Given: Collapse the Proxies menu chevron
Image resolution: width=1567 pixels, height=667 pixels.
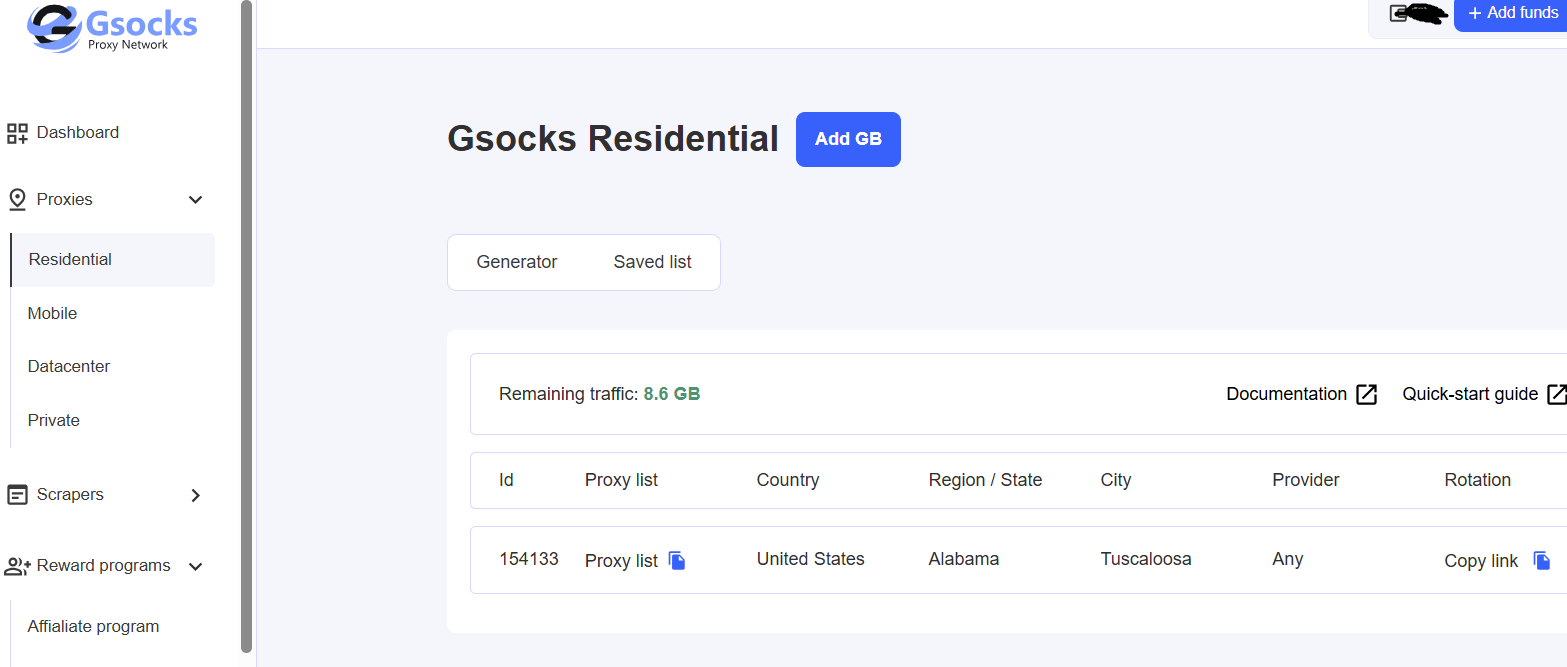Looking at the screenshot, I should tap(196, 200).
